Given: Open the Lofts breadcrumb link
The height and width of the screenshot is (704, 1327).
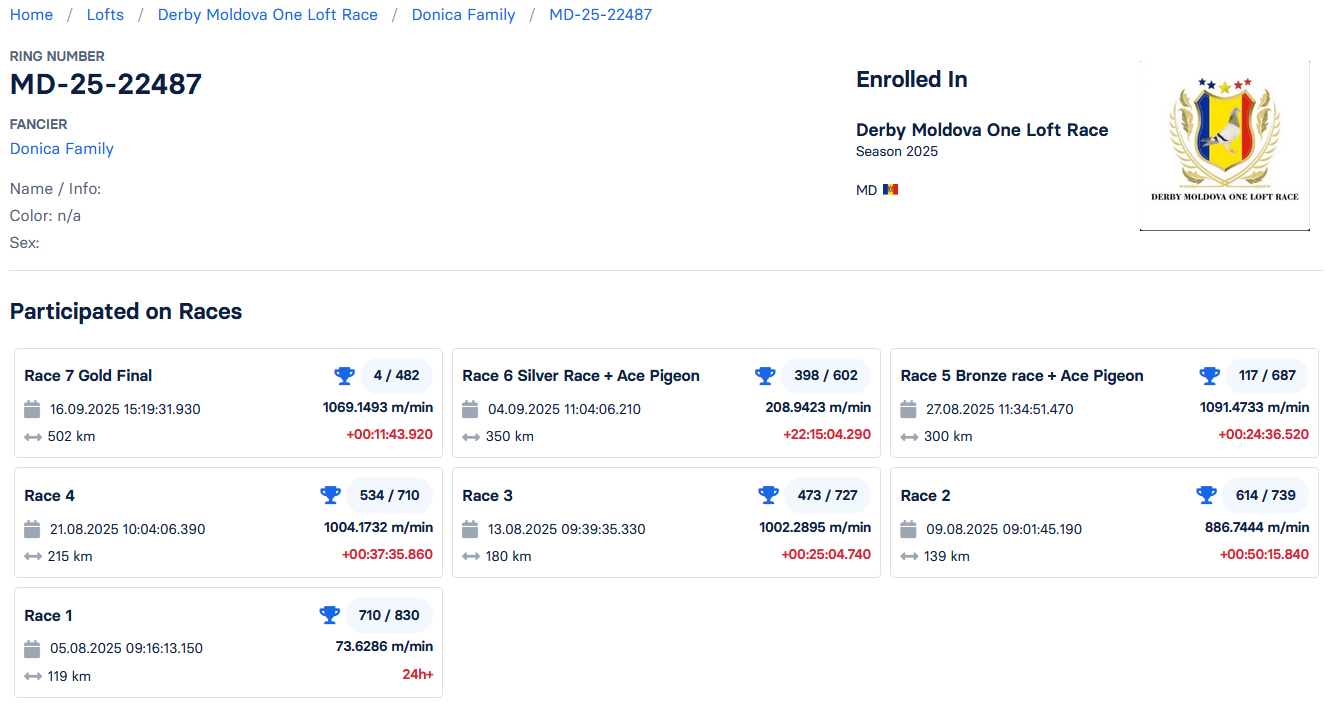Looking at the screenshot, I should point(105,15).
